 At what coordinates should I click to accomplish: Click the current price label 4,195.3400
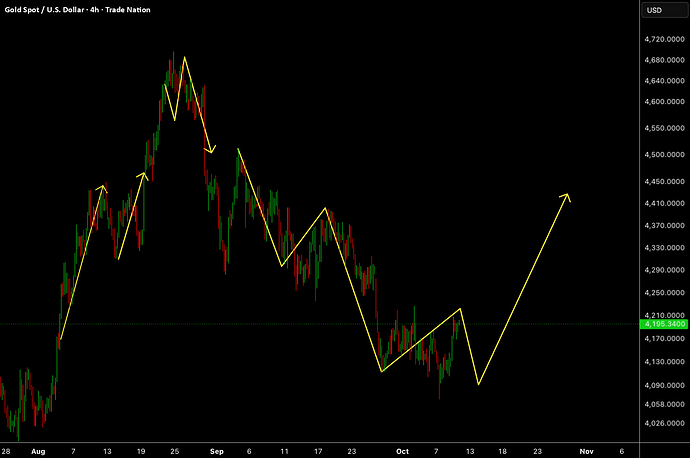[x=664, y=324]
